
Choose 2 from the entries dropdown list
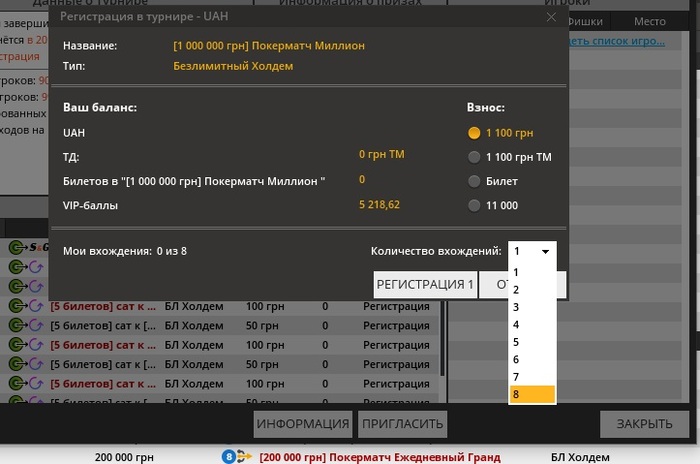click(532, 290)
